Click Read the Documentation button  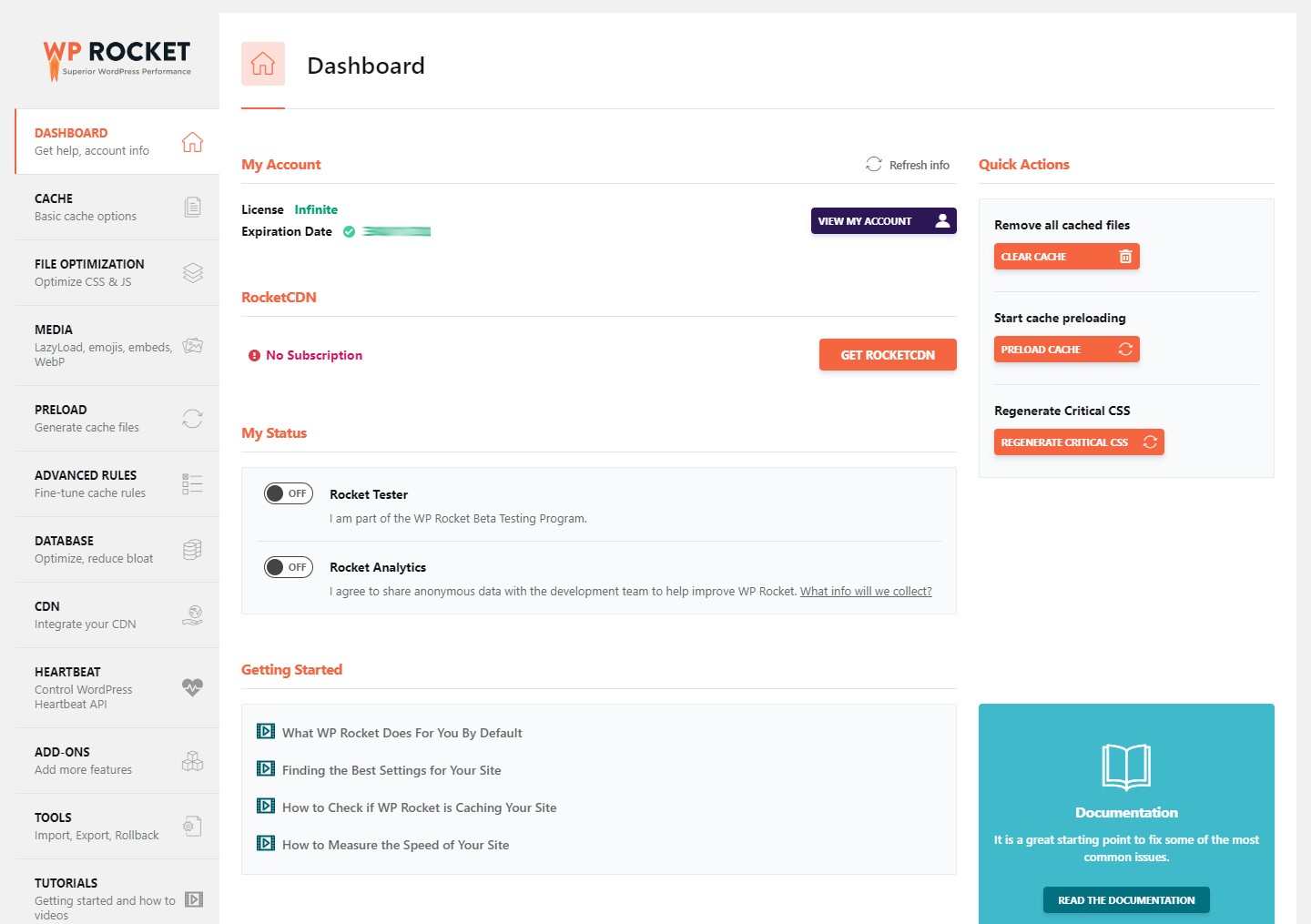point(1126,900)
